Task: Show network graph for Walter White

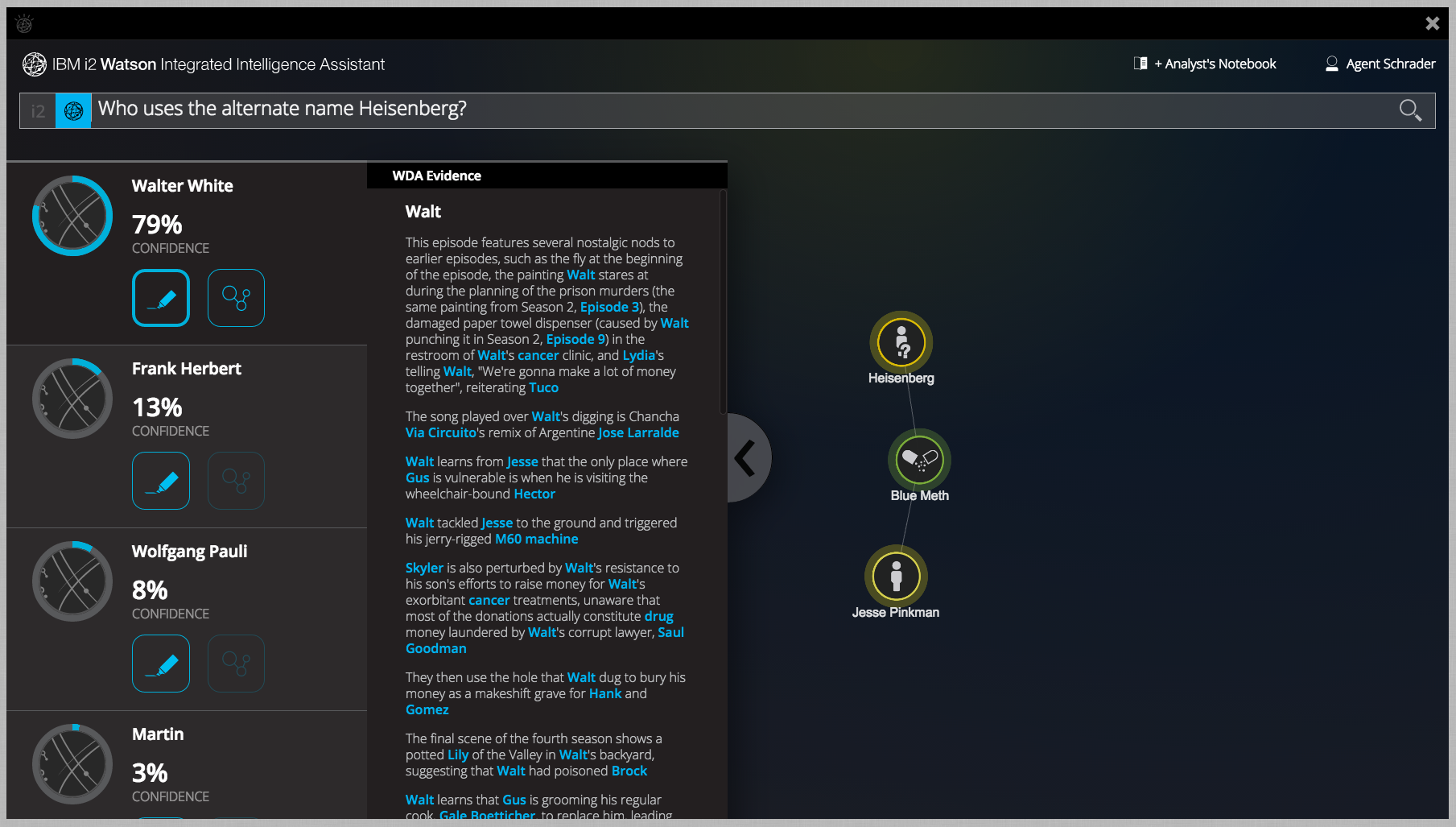Action: 236,298
